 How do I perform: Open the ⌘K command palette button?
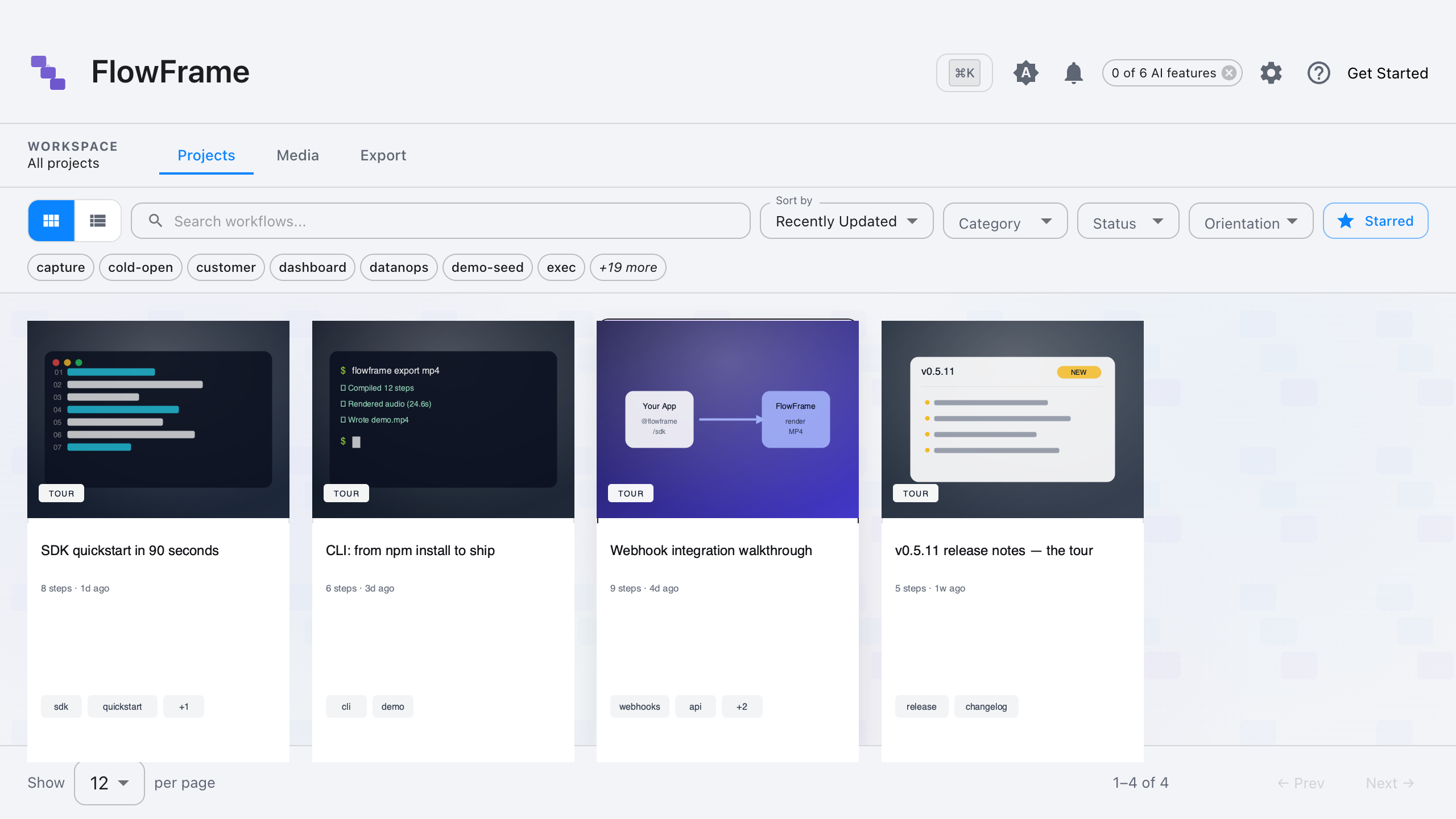click(964, 73)
